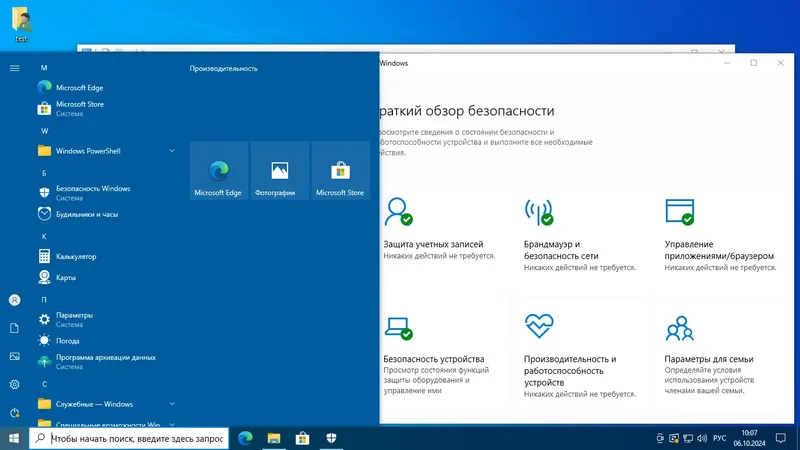Click the device security laptop icon
The image size is (800, 450).
pos(398,328)
